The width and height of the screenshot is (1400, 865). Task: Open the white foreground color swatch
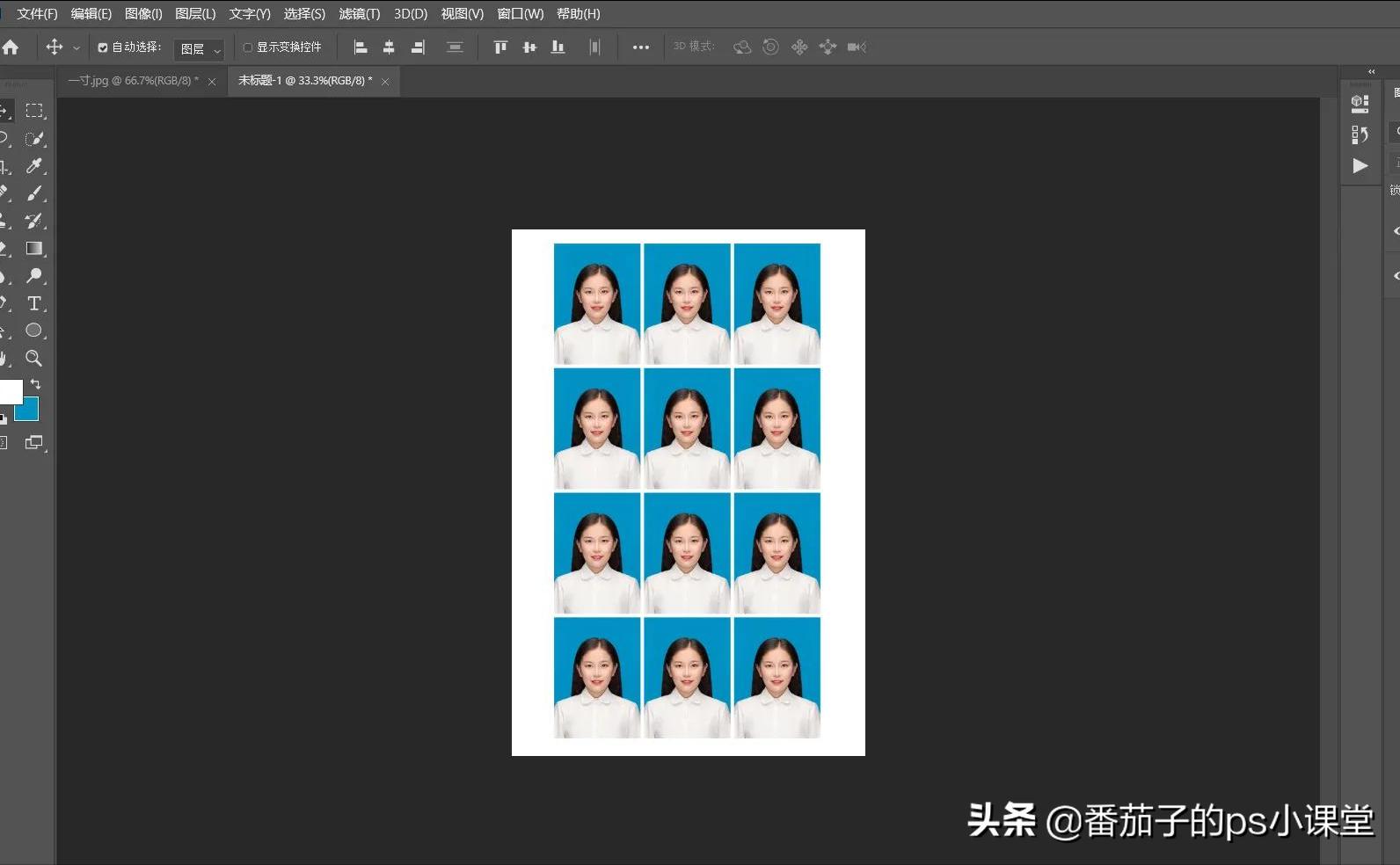[x=11, y=392]
